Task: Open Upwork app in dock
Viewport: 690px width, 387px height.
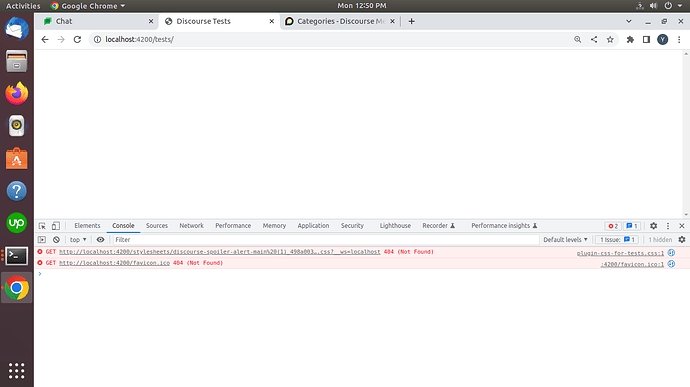Action: [17, 223]
